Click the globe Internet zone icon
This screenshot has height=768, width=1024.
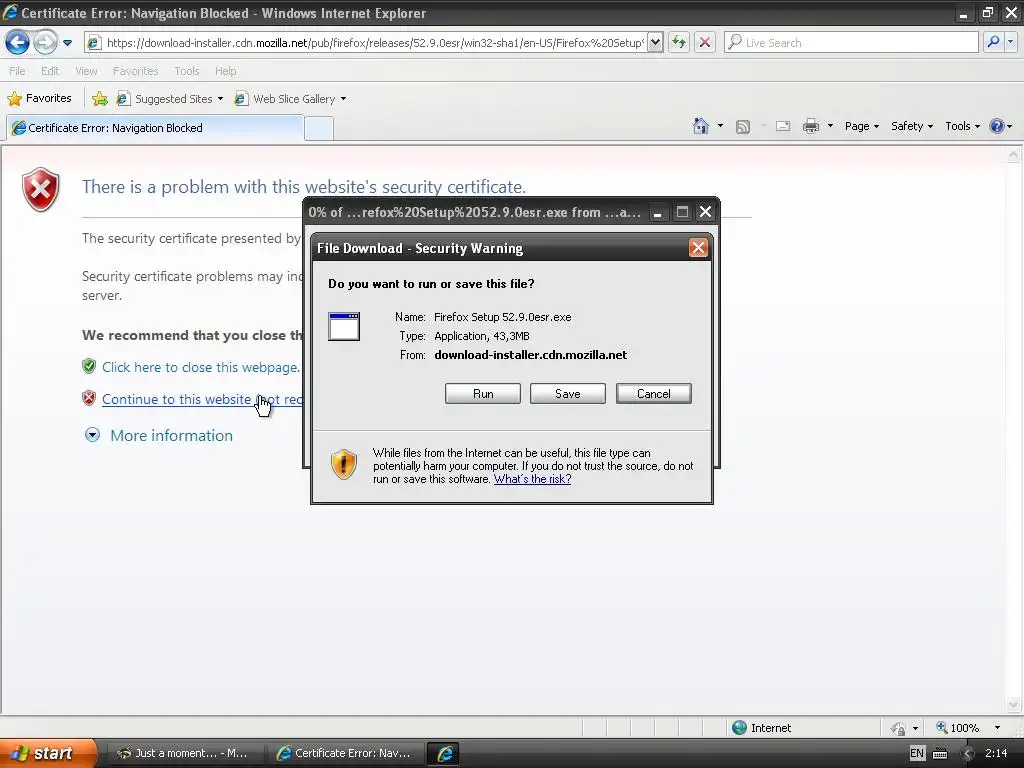[x=739, y=728]
